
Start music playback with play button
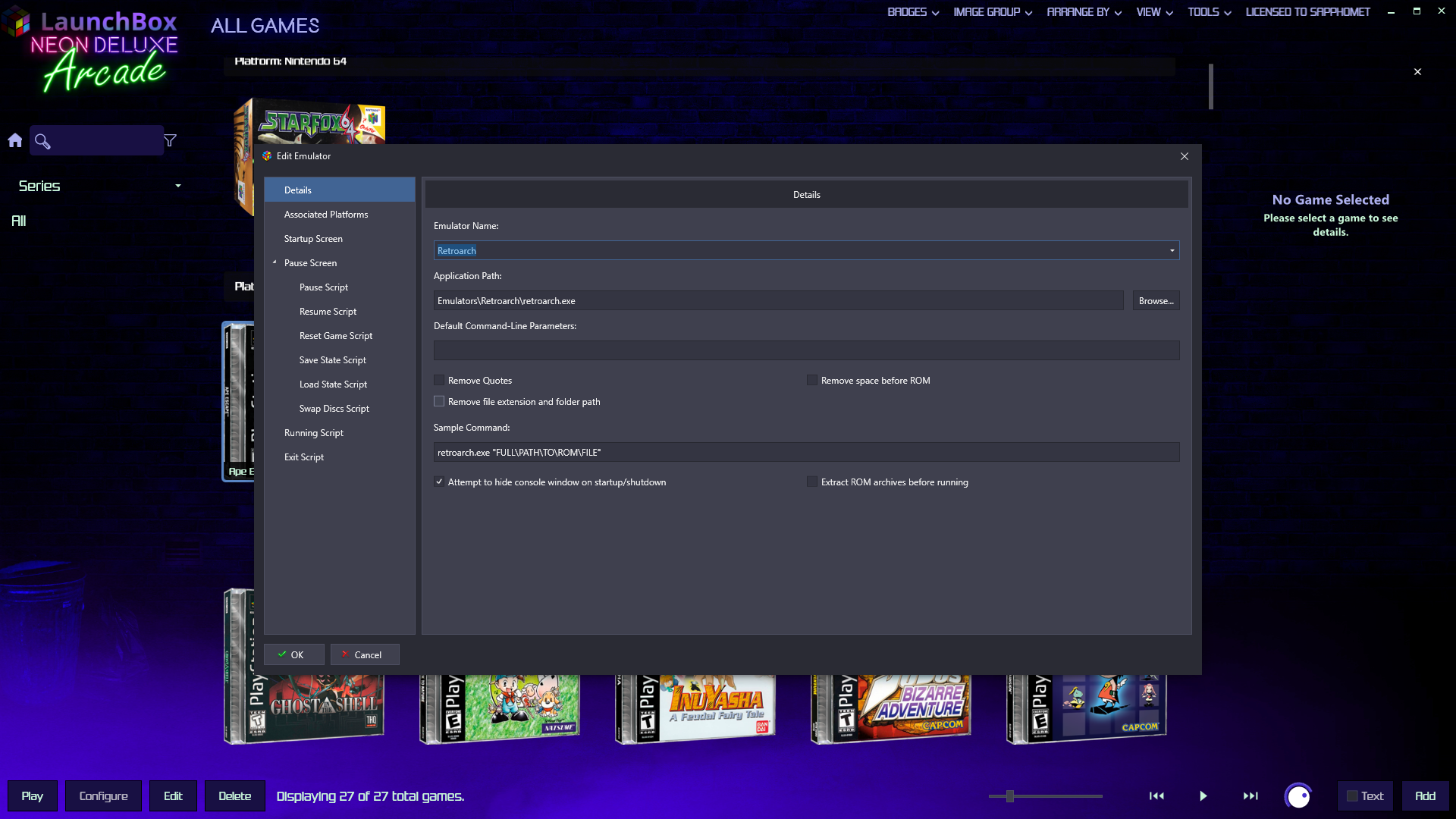(x=1203, y=795)
